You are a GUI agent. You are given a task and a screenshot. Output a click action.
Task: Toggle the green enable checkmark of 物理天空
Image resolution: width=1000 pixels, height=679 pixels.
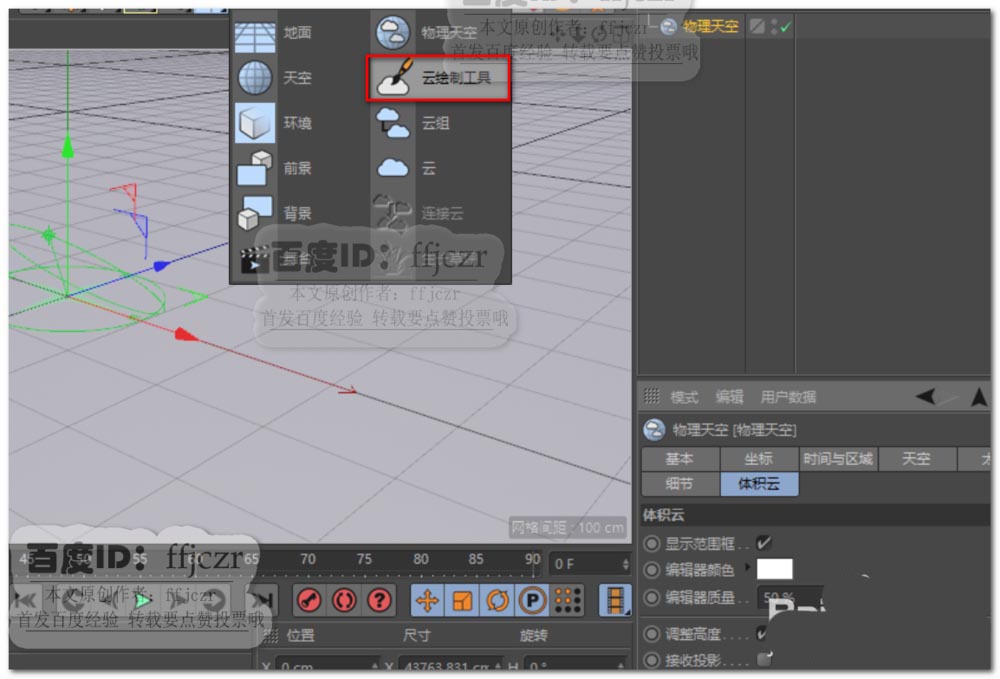coord(785,27)
